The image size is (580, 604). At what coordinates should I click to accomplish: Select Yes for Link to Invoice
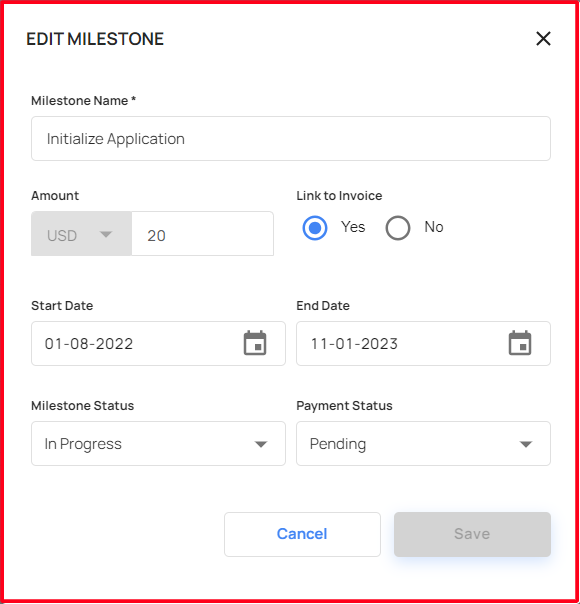tap(315, 228)
